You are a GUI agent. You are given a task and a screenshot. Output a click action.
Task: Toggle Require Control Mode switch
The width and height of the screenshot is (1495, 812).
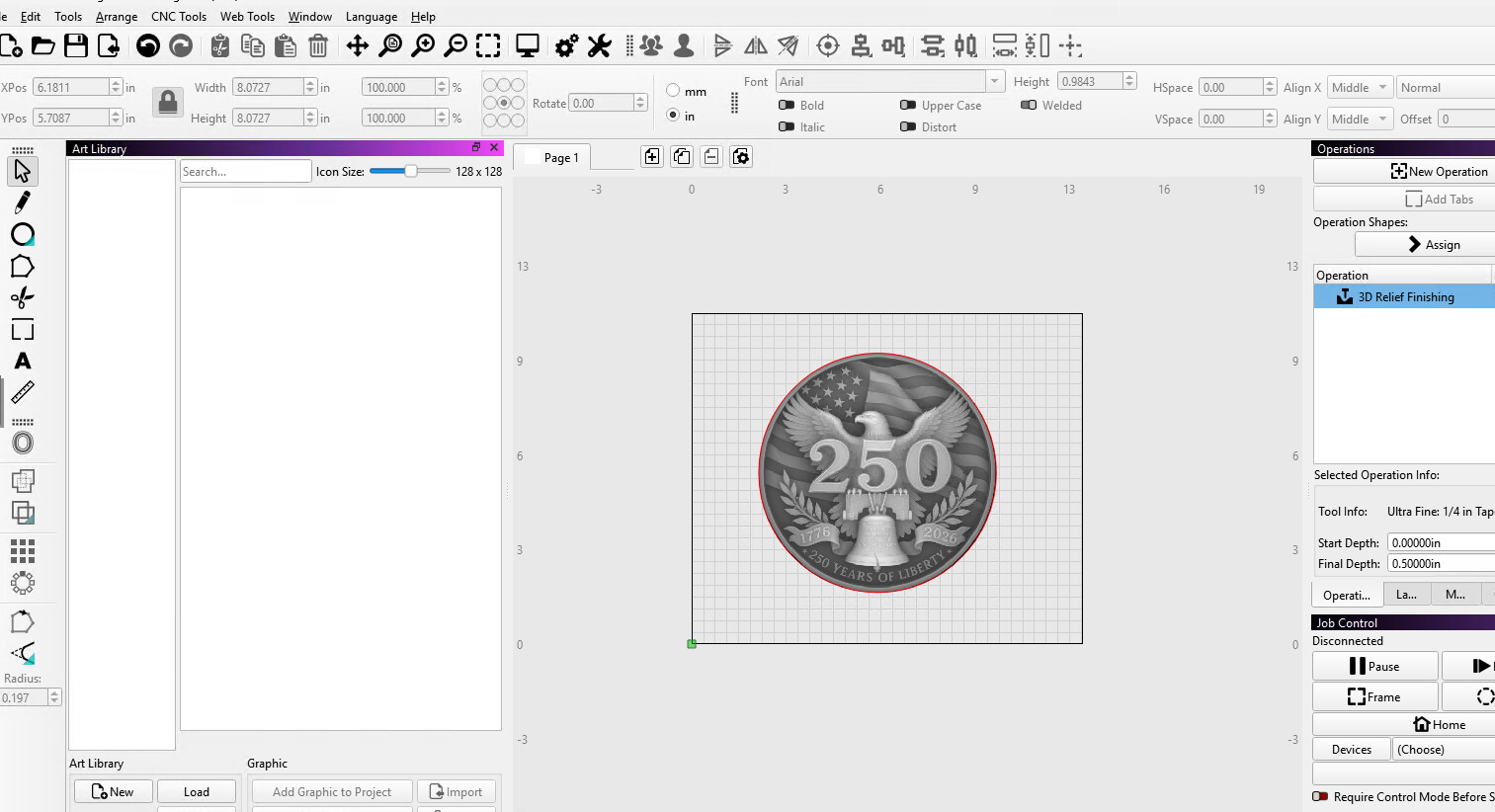pos(1320,796)
